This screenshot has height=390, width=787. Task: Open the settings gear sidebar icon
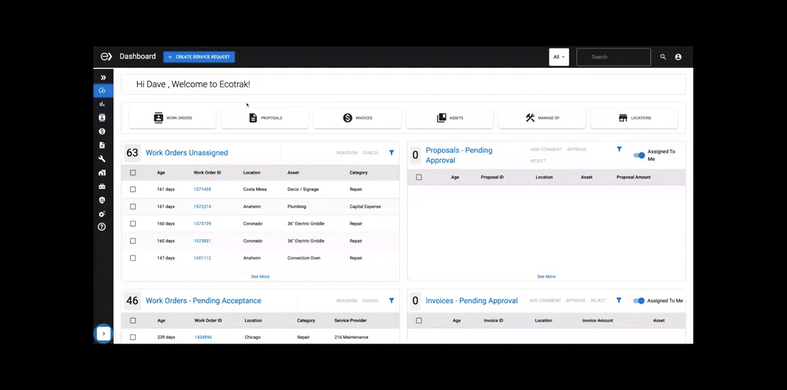point(102,214)
